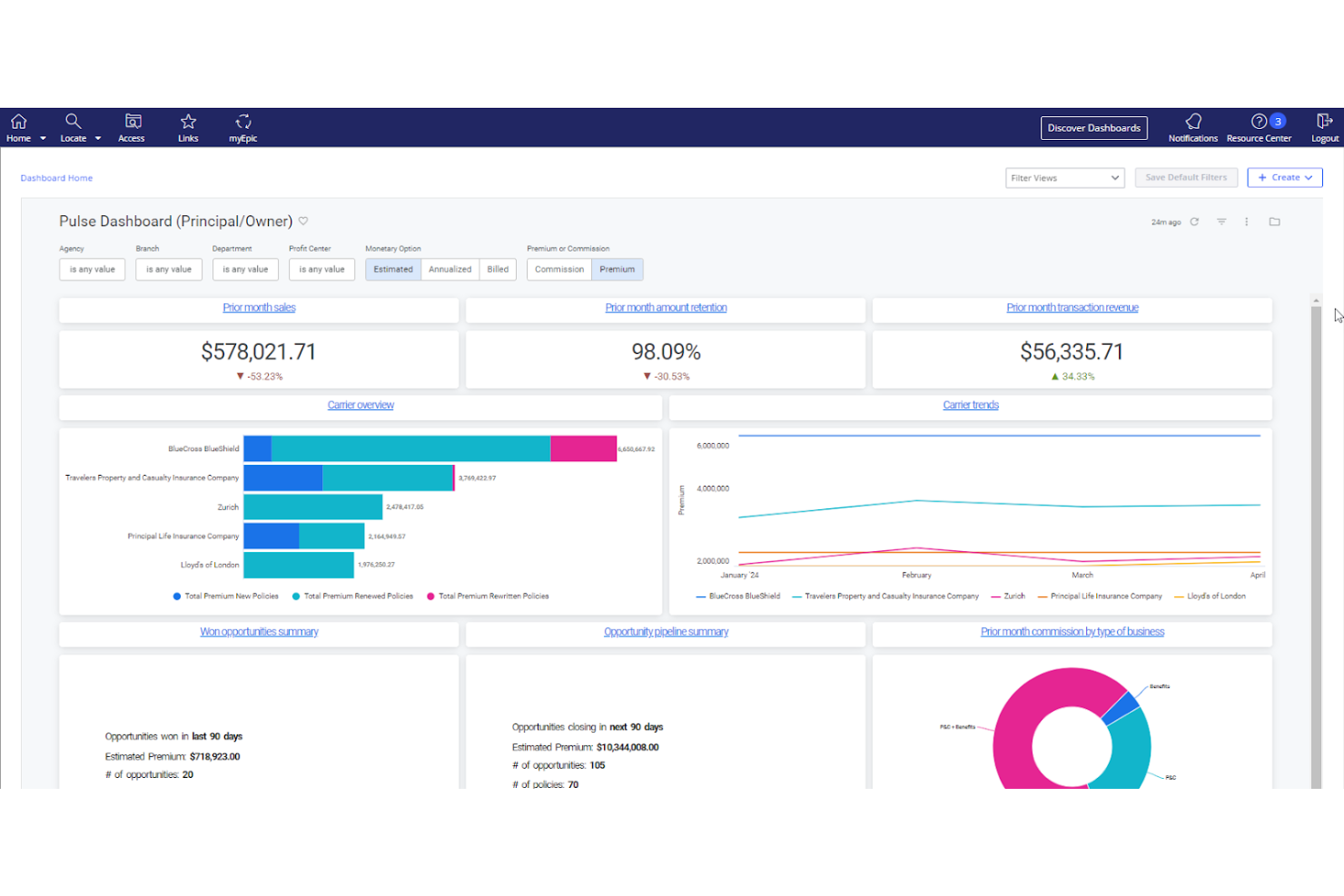Expand the Locate dropdown arrow
The height and width of the screenshot is (896, 1344).
98,139
